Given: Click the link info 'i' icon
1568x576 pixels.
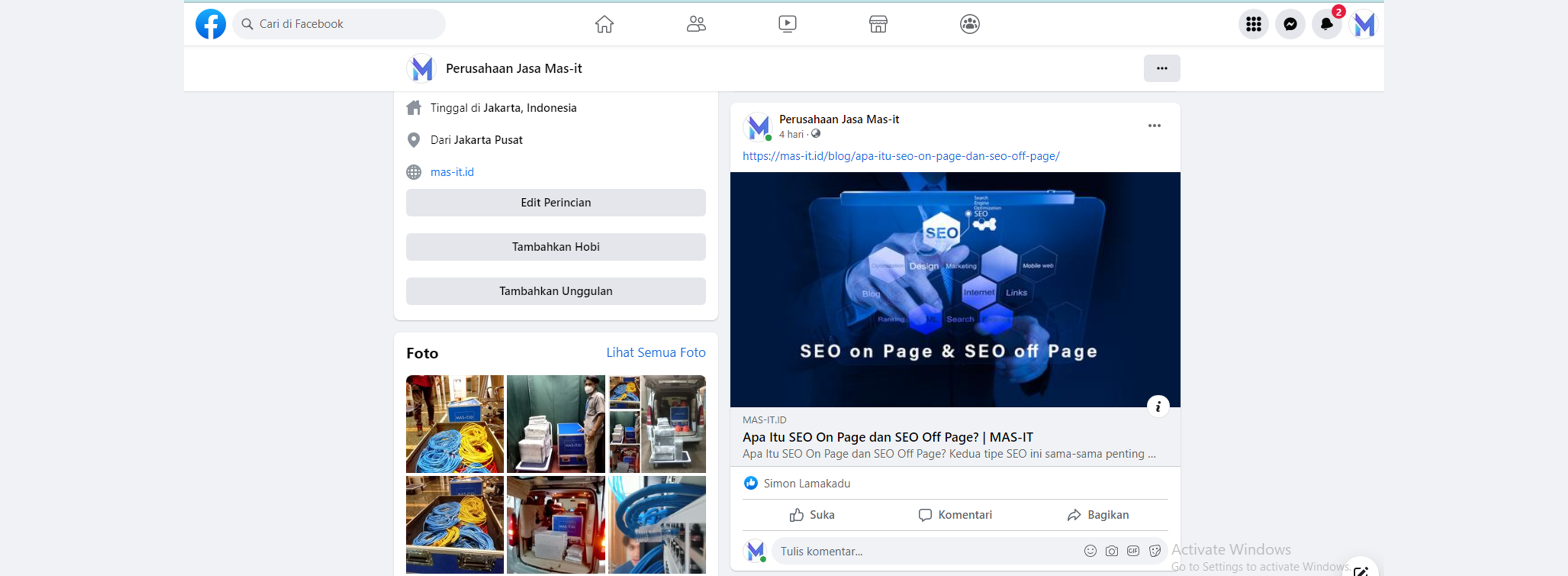Looking at the screenshot, I should (1158, 407).
